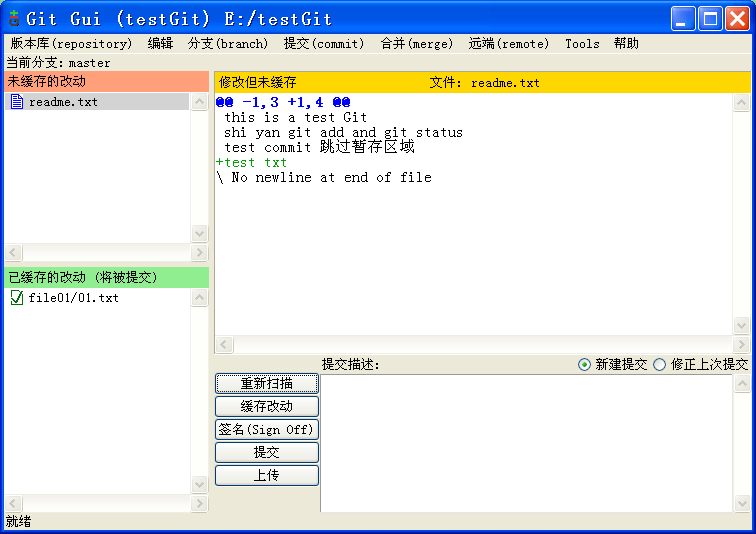Click the down arrow of the staged list scrollbar
756x534 pixels.
199,484
